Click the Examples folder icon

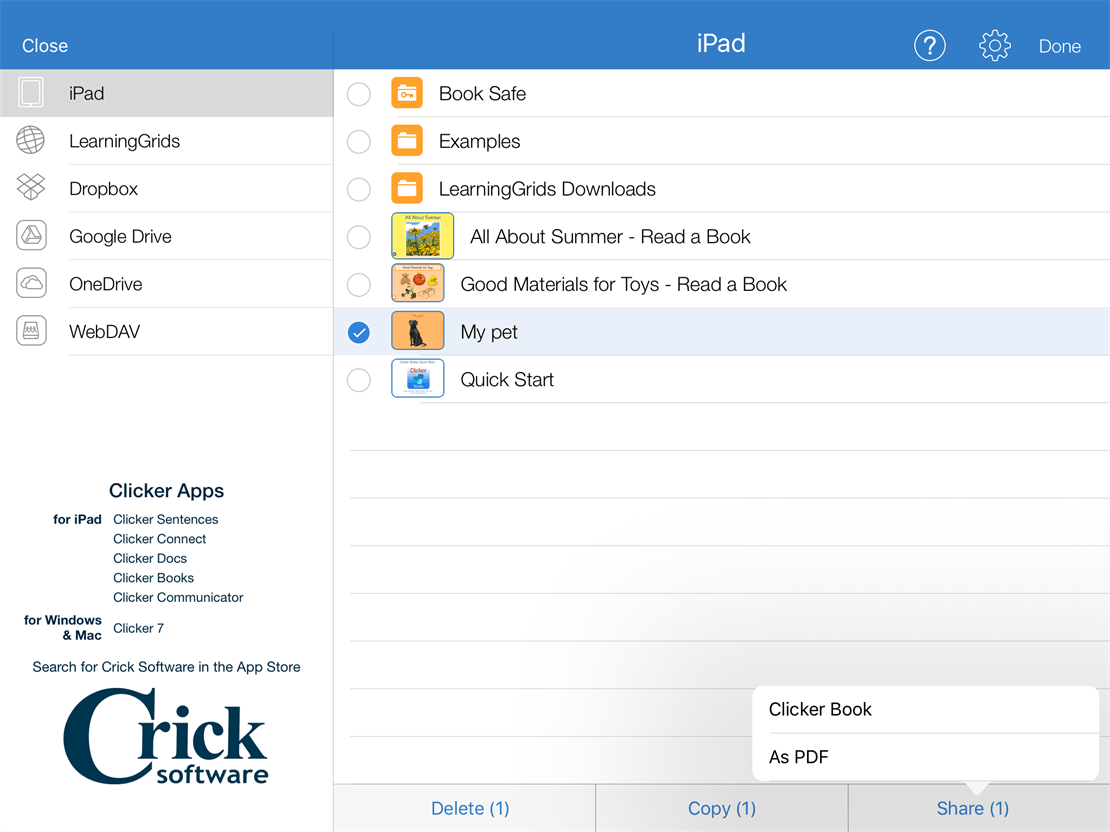(407, 141)
